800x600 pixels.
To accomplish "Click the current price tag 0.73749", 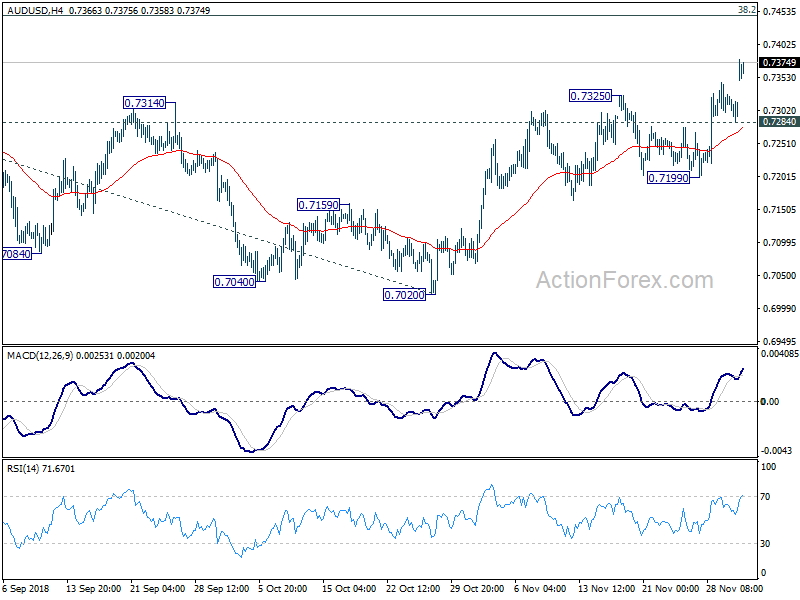I will click(x=779, y=62).
